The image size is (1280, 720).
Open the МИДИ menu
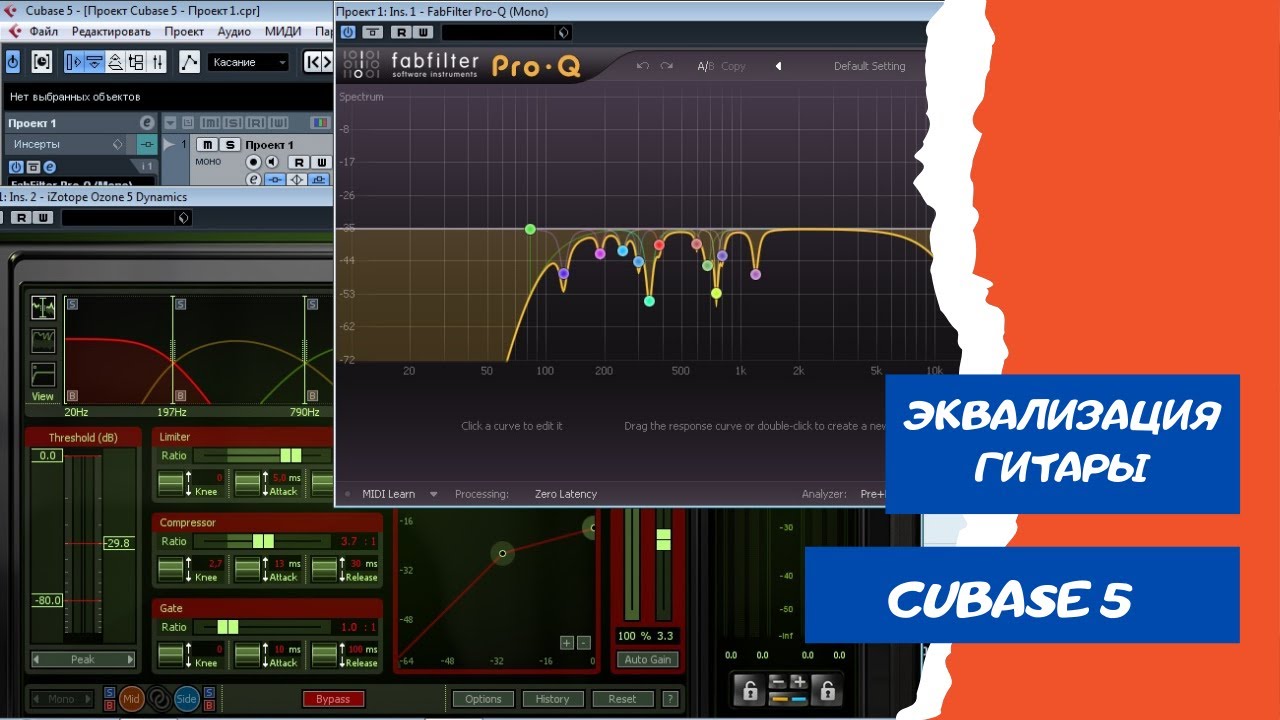[x=283, y=31]
